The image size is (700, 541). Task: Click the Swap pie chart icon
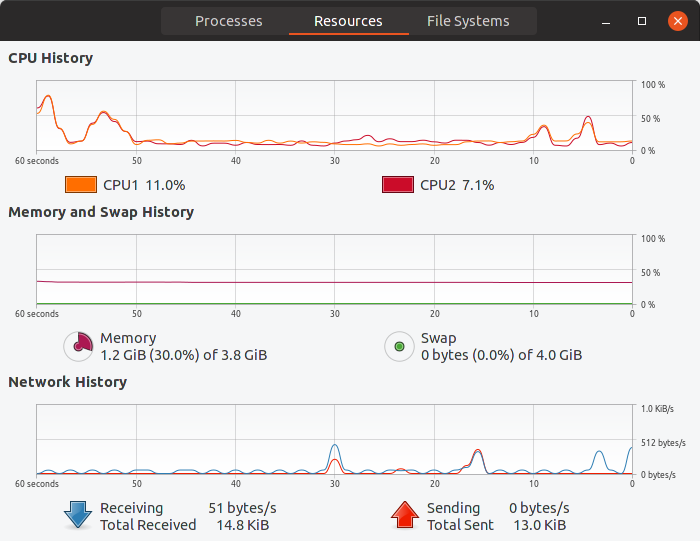coord(400,346)
